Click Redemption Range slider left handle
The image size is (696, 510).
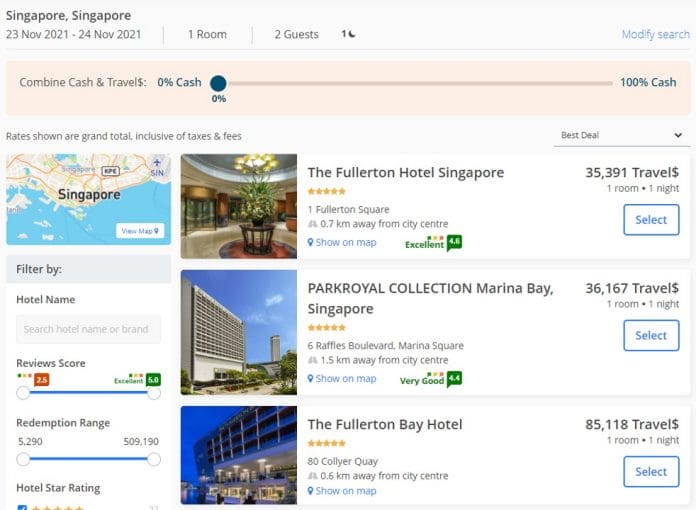click(x=23, y=459)
